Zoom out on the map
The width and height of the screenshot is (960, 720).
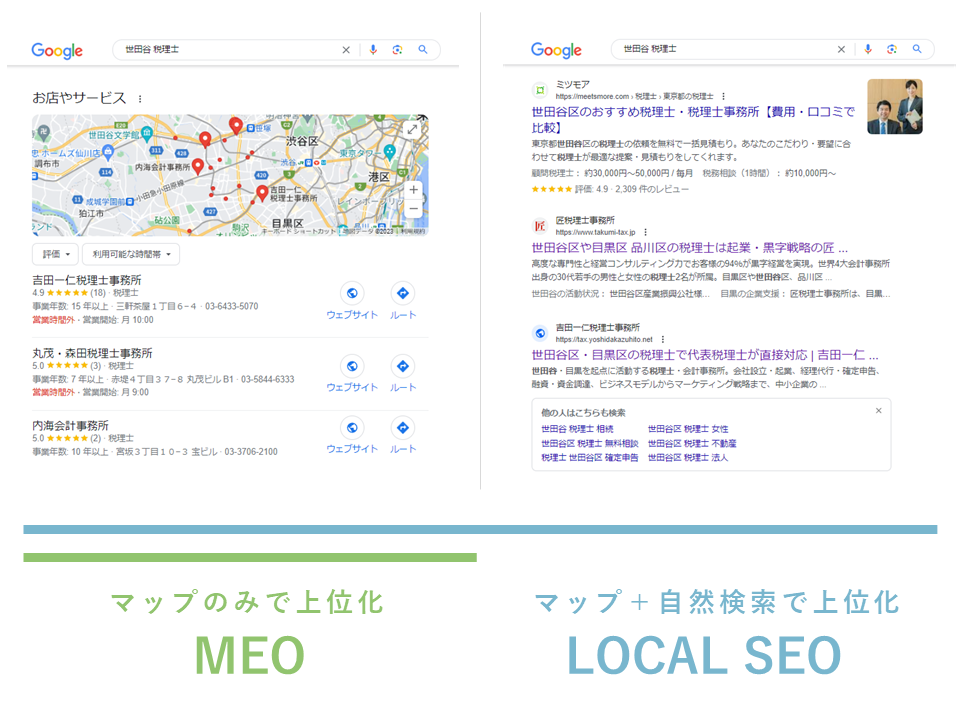pyautogui.click(x=414, y=209)
